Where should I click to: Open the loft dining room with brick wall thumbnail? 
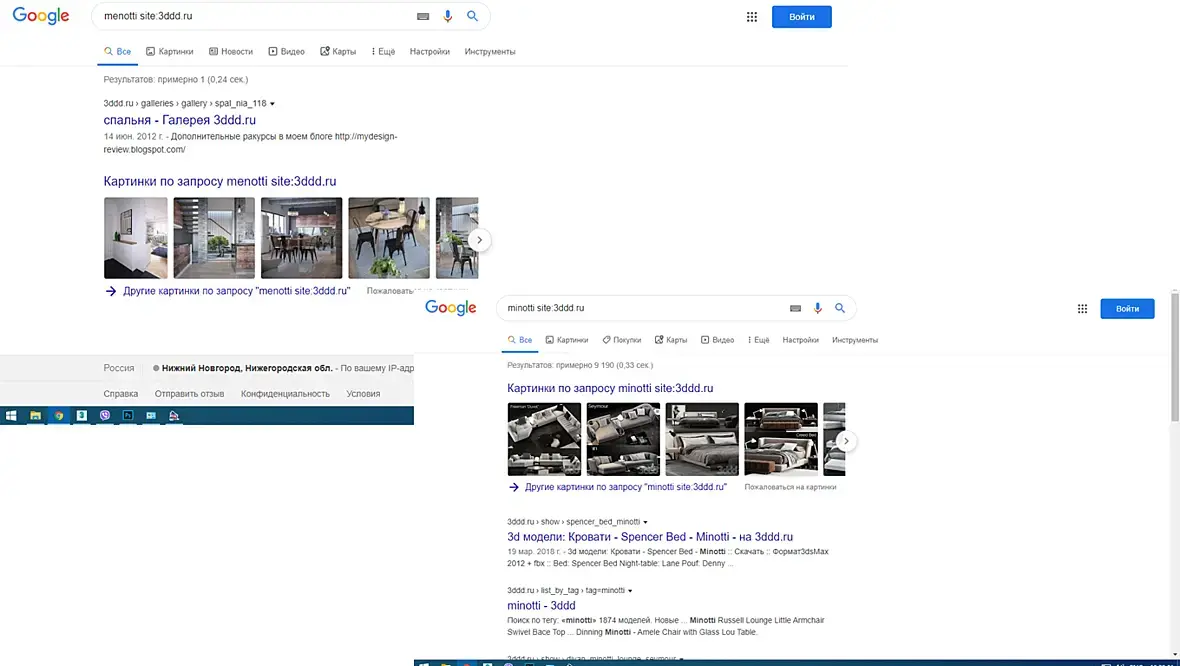coord(302,238)
